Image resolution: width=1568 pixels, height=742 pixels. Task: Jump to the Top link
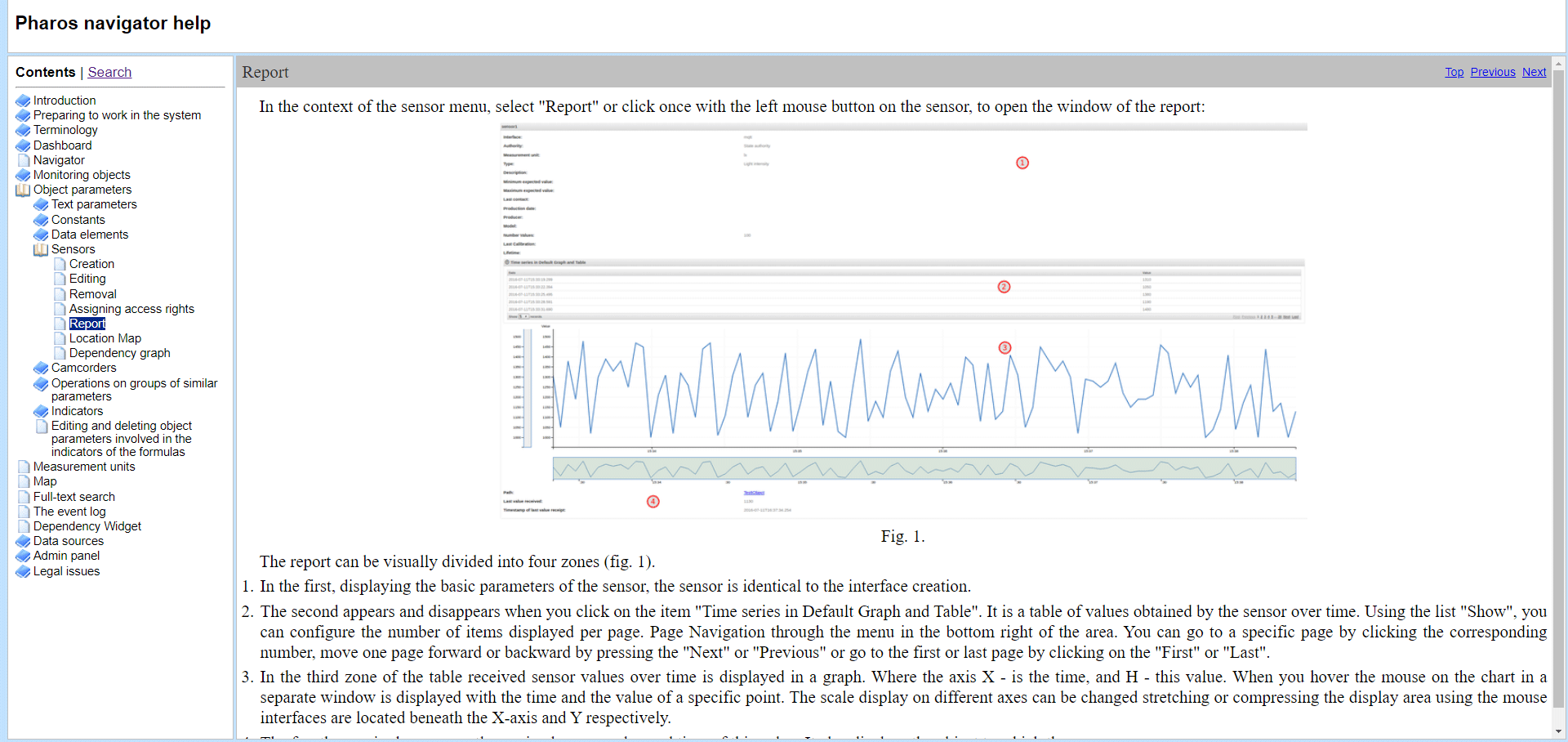coord(1454,72)
